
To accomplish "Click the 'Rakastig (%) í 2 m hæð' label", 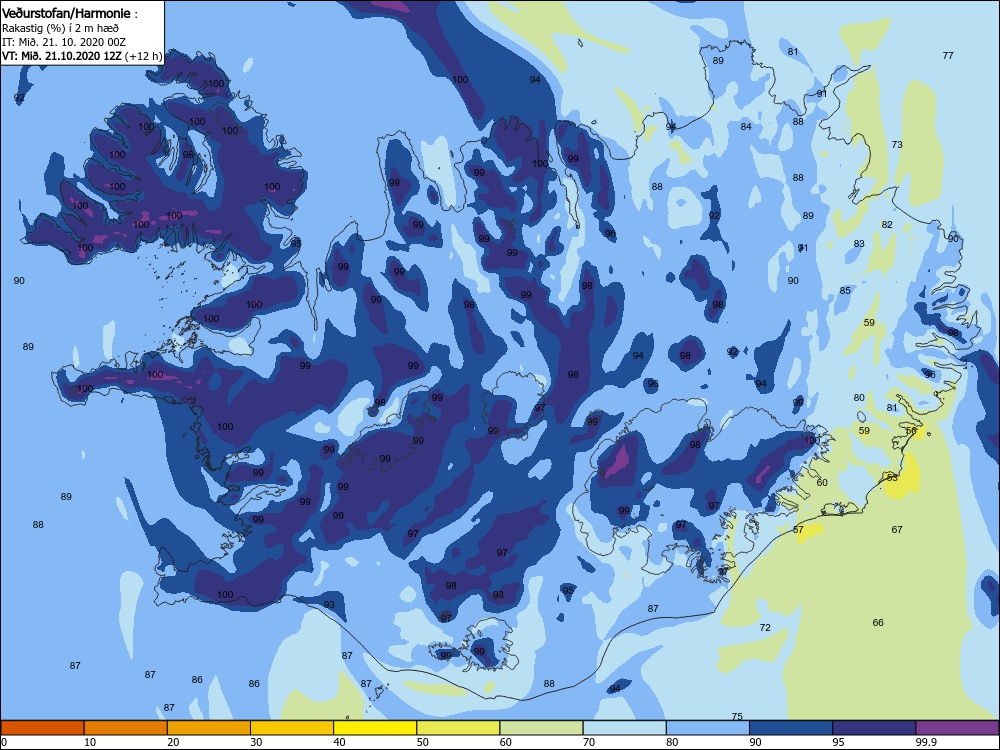I will [x=60, y=28].
